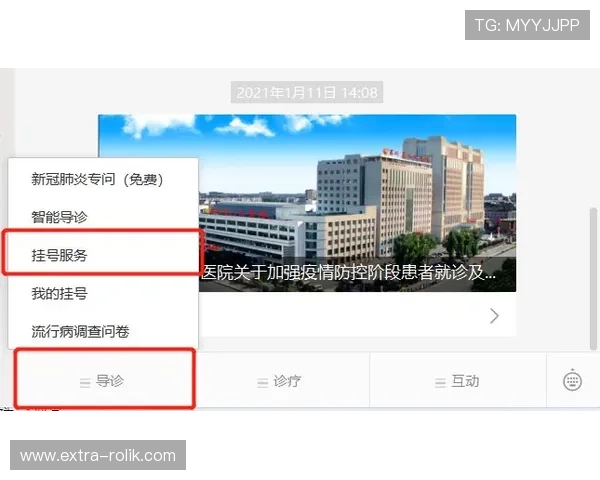Image resolution: width=600 pixels, height=480 pixels.
Task: Expand the 诊疗 bottom menu
Action: 280,381
